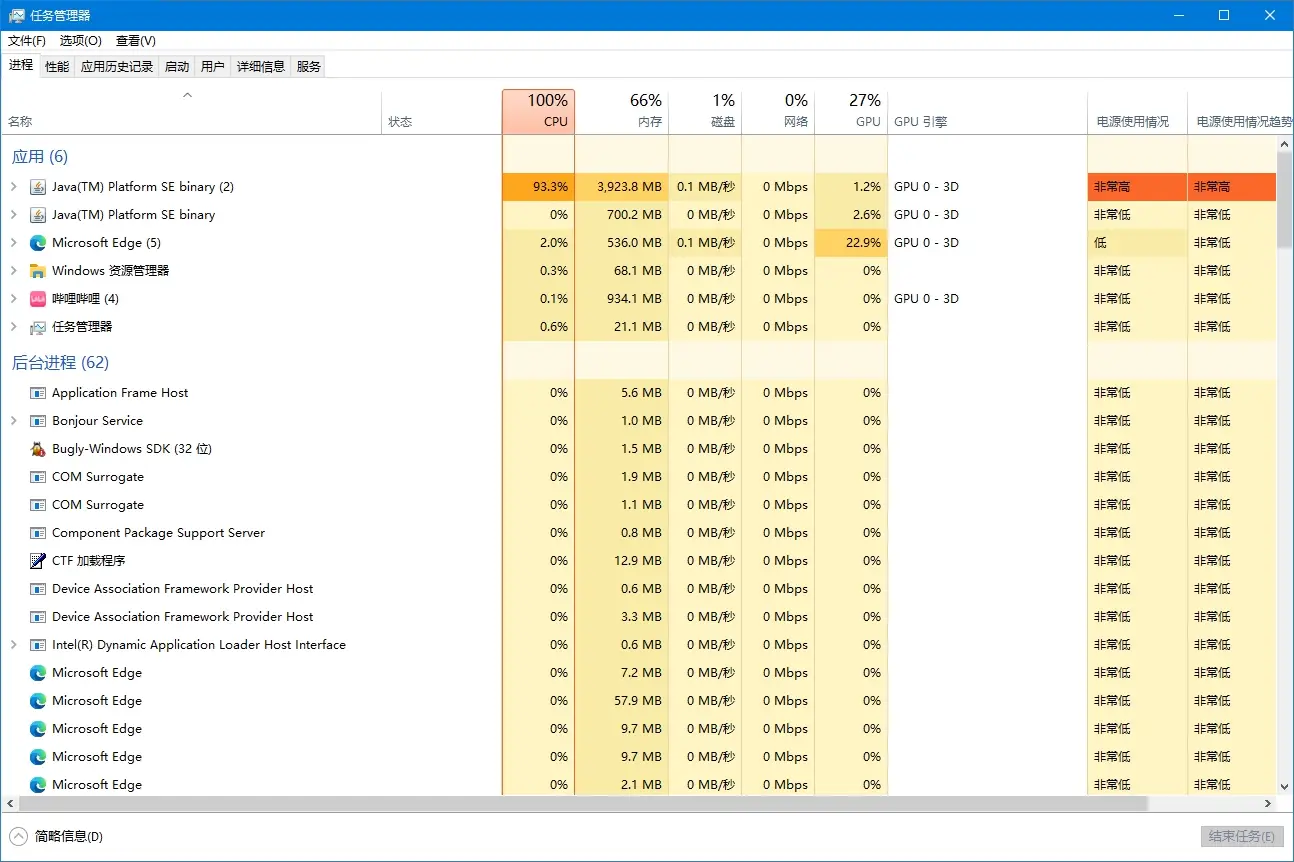Viewport: 1294px width, 862px height.
Task: Switch to the 详细信息 tab
Action: pos(261,67)
